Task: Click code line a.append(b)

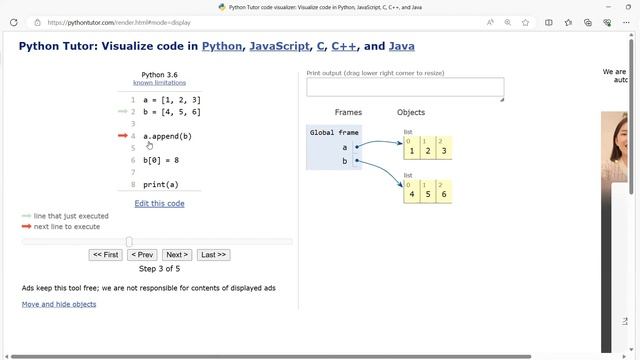Action: (167, 136)
